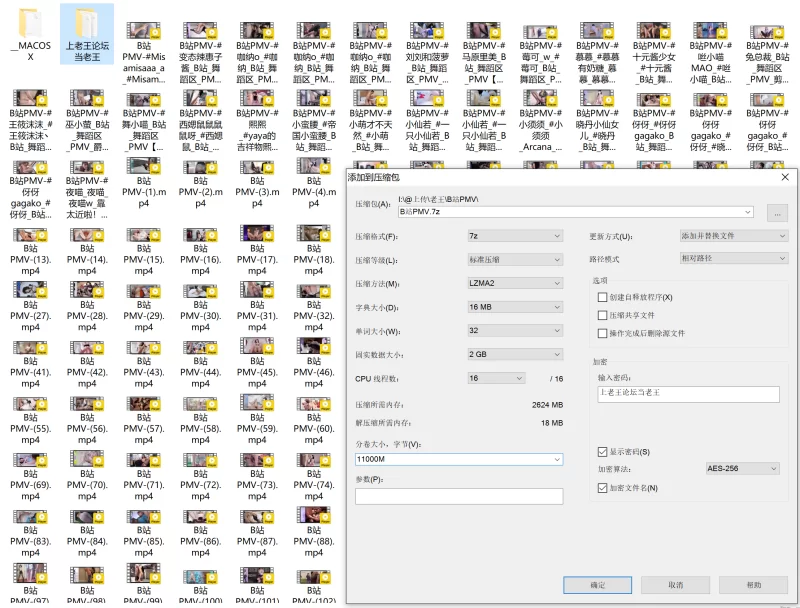Click the 确定 button
Image resolution: width=800 pixels, height=608 pixels.
pyautogui.click(x=597, y=585)
